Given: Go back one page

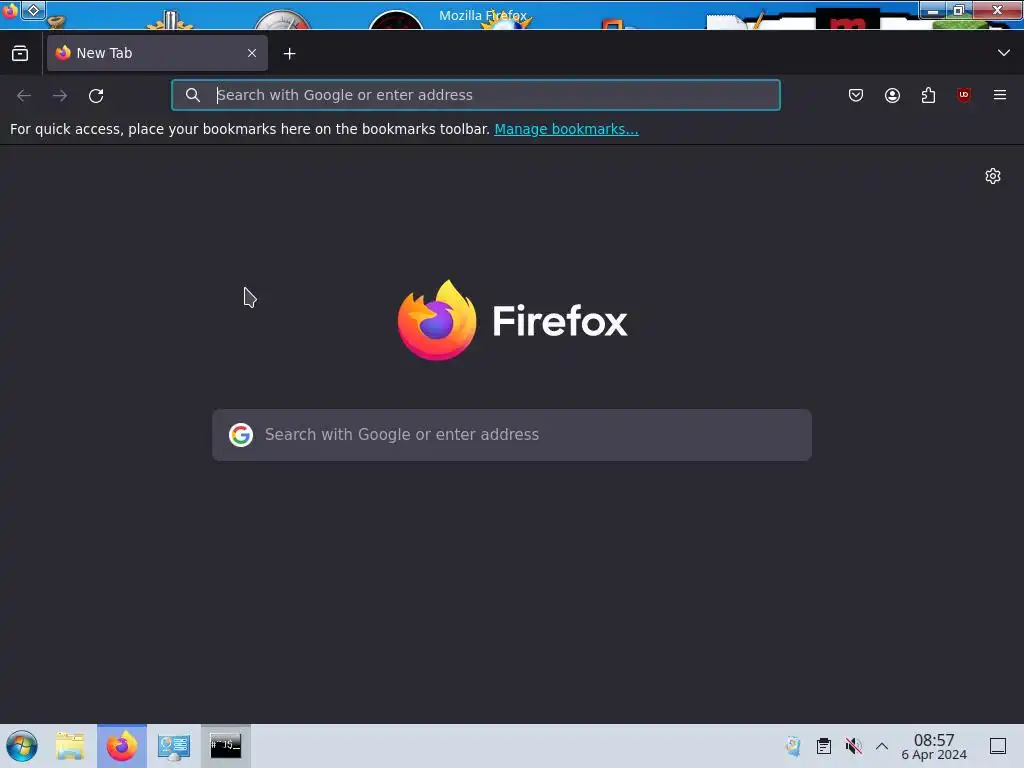Looking at the screenshot, I should coord(24,95).
